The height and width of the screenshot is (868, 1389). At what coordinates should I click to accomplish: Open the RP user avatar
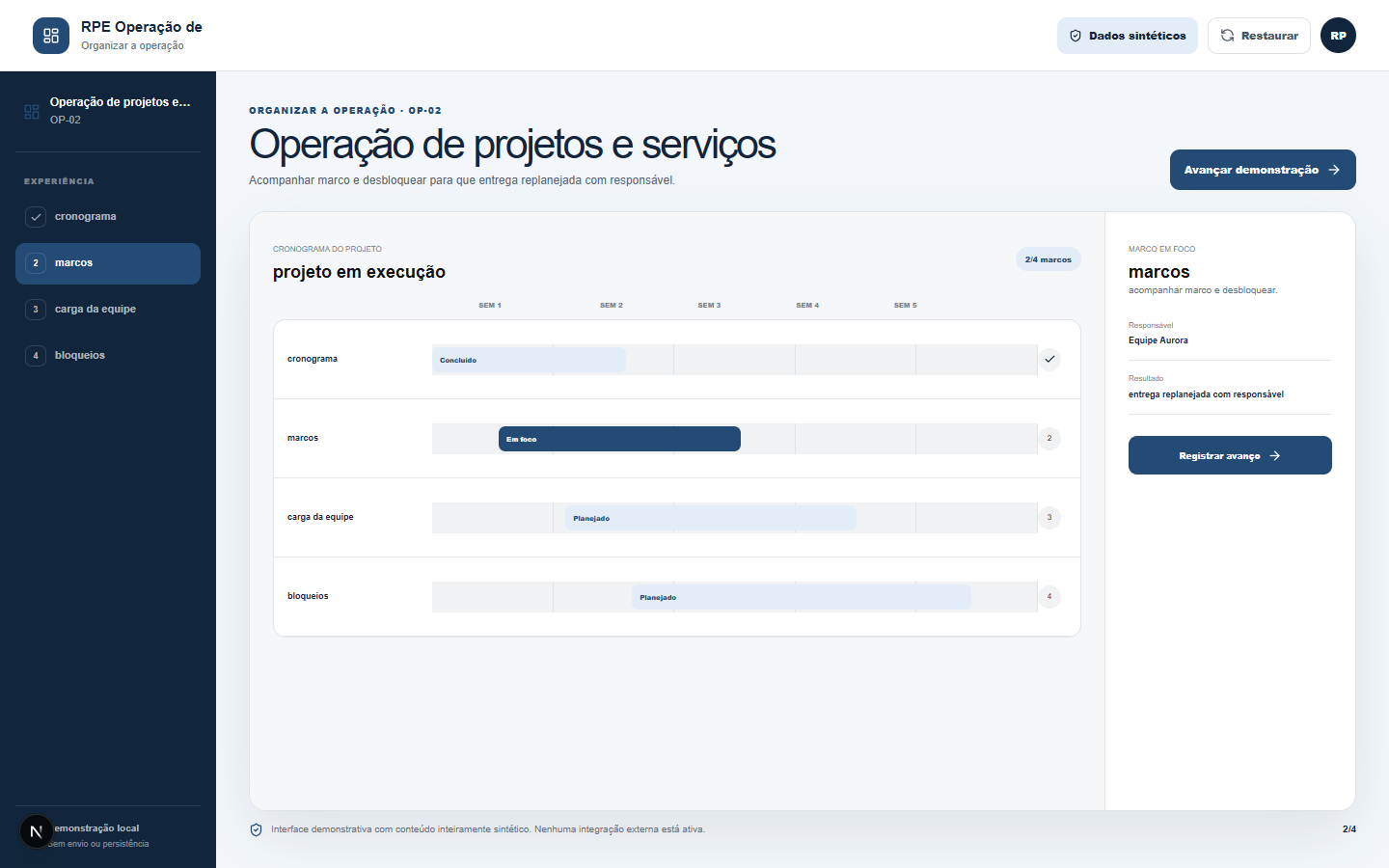[x=1338, y=36]
